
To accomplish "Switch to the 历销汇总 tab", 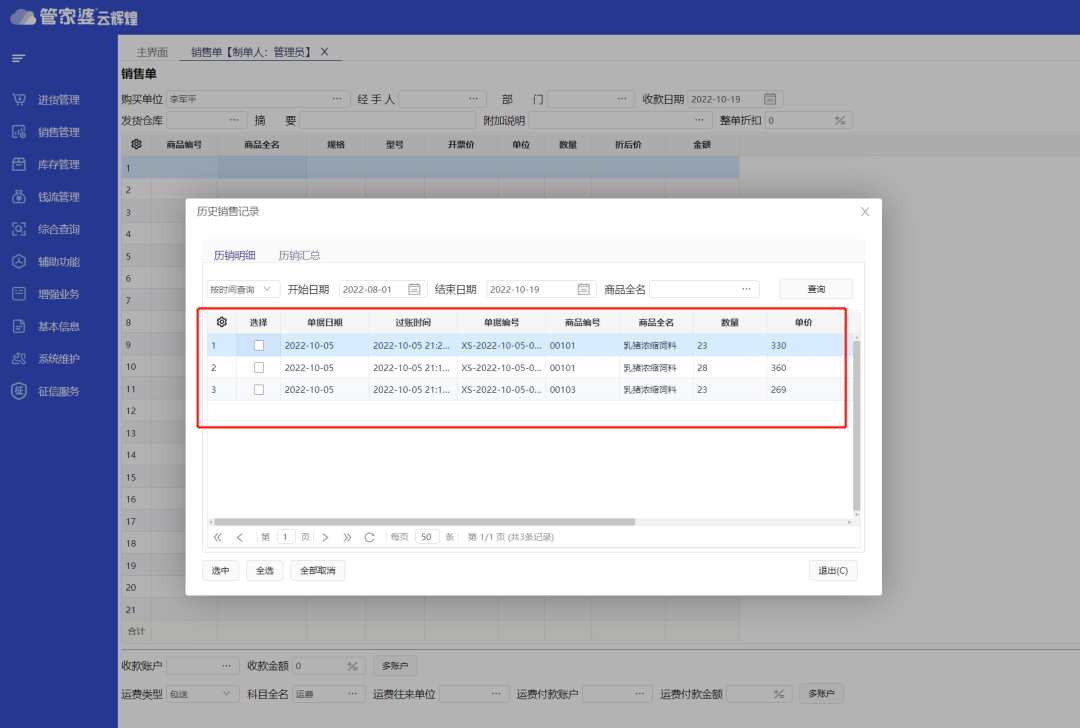I will click(299, 255).
